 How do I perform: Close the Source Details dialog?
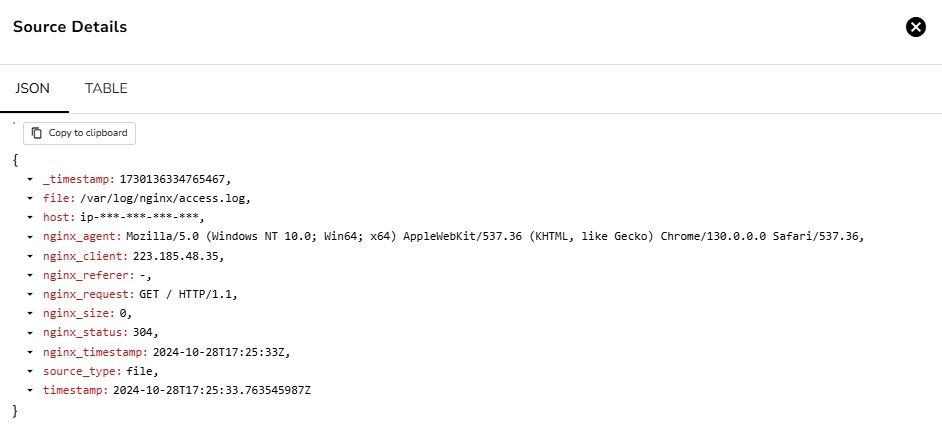[915, 27]
